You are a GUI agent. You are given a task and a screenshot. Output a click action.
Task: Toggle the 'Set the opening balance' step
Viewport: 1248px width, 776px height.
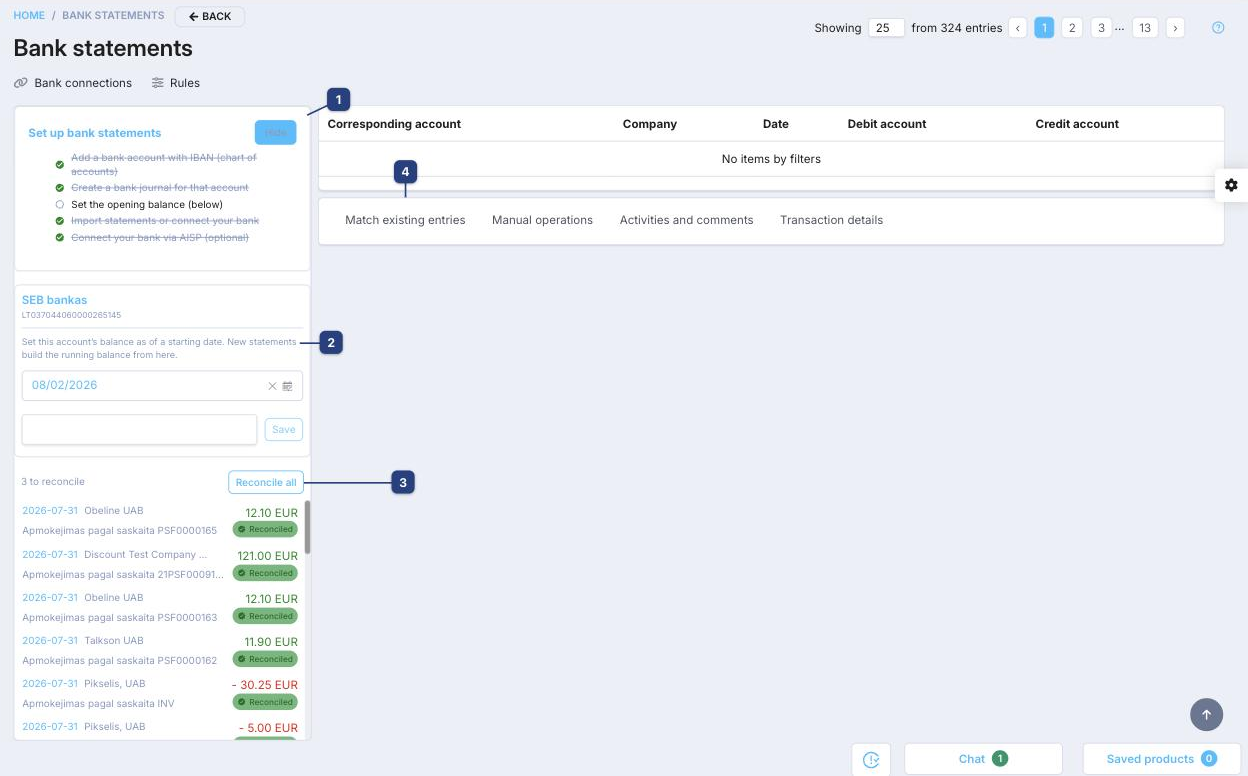point(60,204)
